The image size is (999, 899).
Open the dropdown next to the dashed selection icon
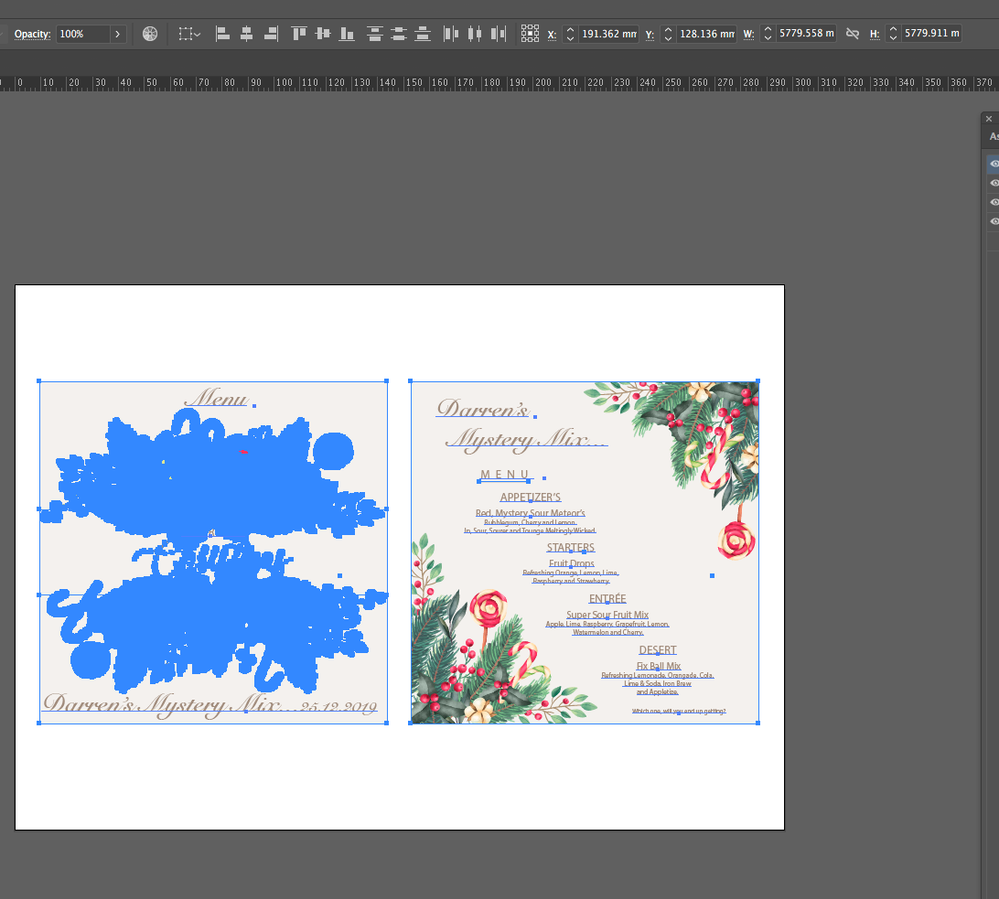(x=198, y=33)
